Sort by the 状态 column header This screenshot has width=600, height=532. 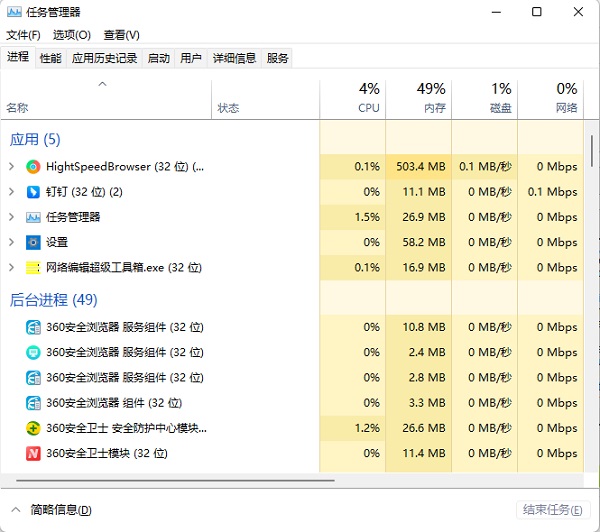265,100
